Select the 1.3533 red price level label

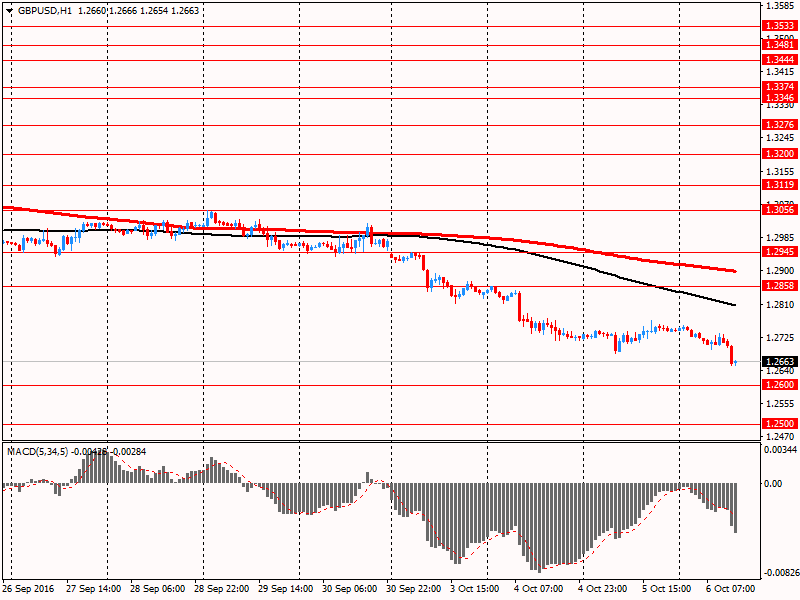(780, 26)
